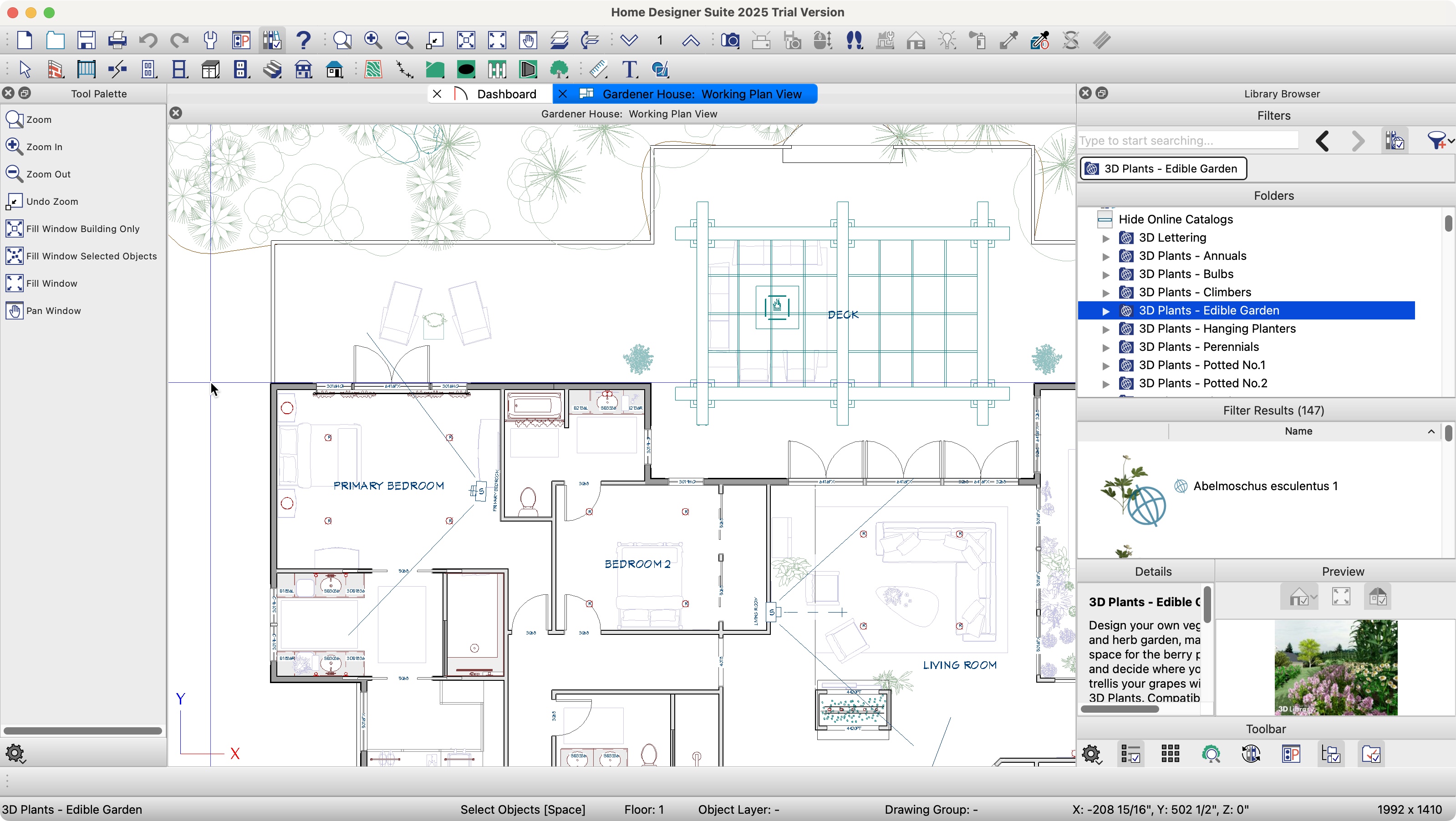Viewport: 1456px width, 821px height.
Task: Toggle Fill Window Building Only
Action: 82,228
